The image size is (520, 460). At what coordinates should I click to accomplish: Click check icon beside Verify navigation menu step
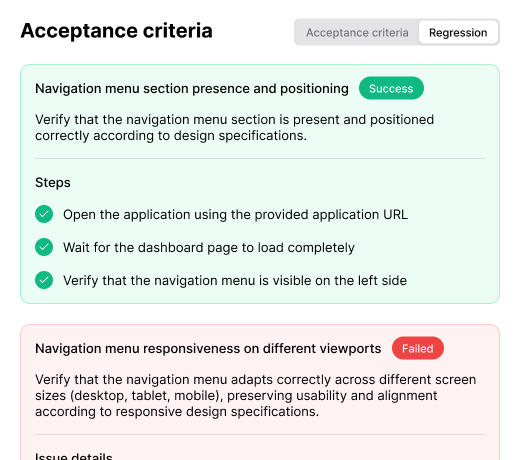[x=44, y=280]
